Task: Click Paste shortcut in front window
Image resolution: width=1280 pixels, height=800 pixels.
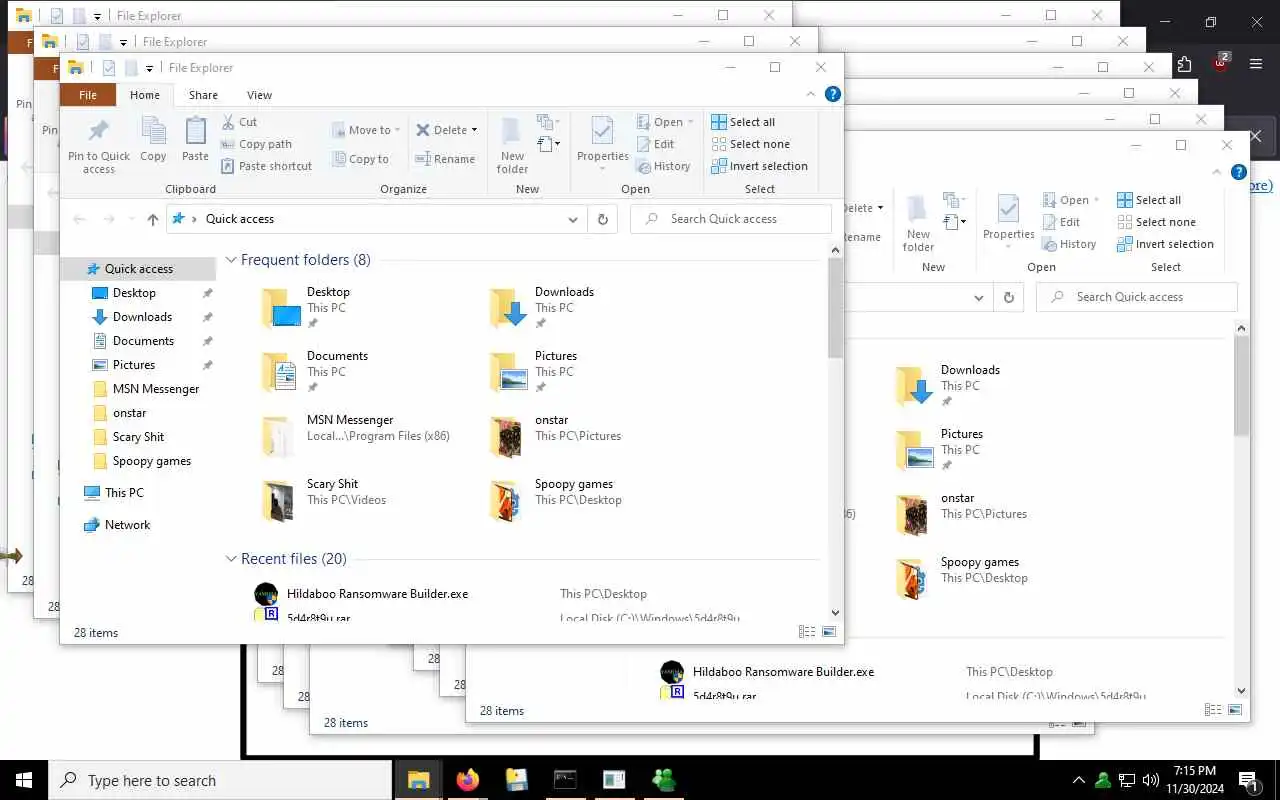Action: pos(266,166)
